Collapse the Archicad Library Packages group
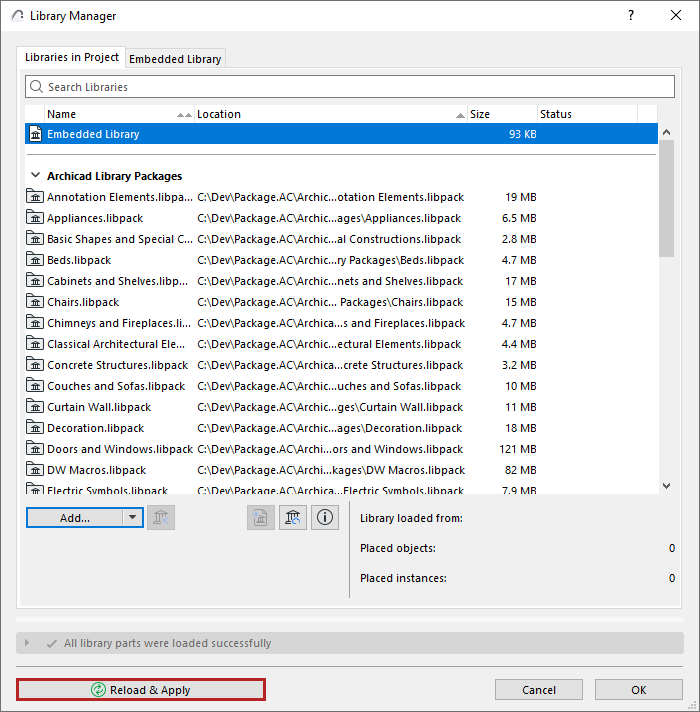This screenshot has width=700, height=712. coord(35,175)
